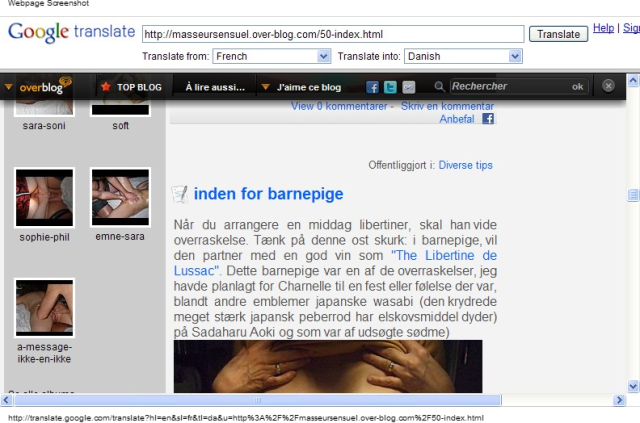Open the Help link
The height and width of the screenshot is (423, 640).
603,28
